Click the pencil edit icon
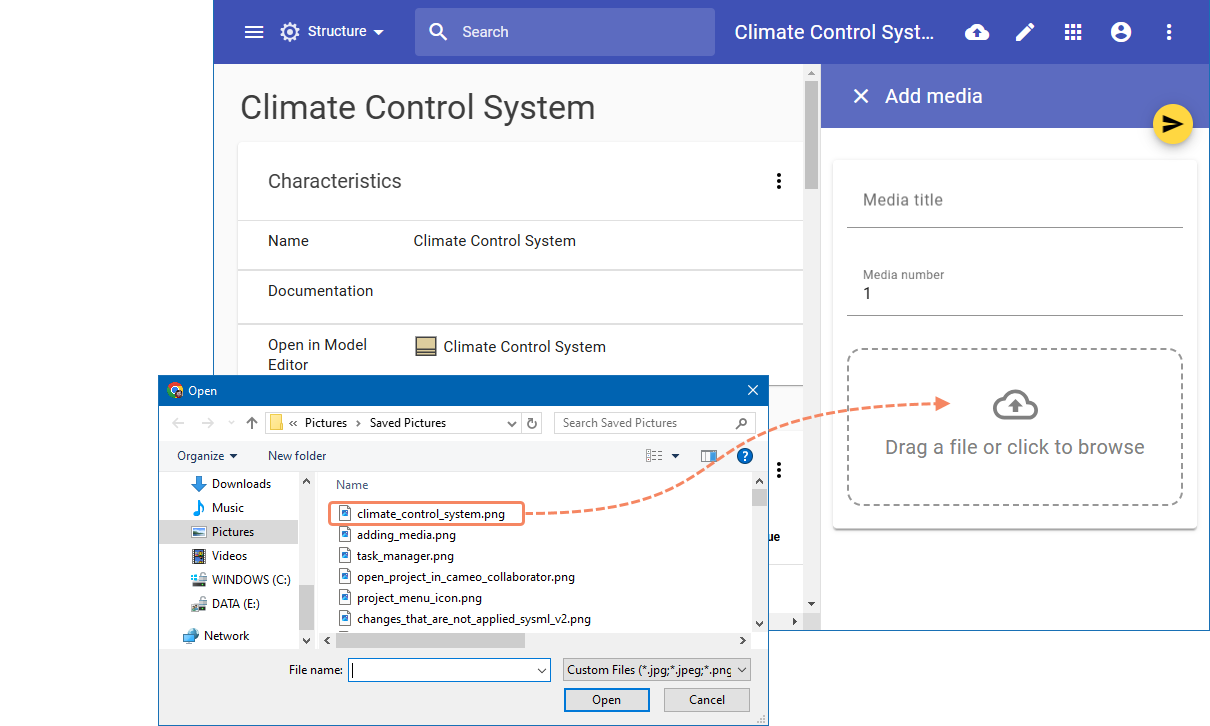The height and width of the screenshot is (726, 1210). pos(1025,32)
